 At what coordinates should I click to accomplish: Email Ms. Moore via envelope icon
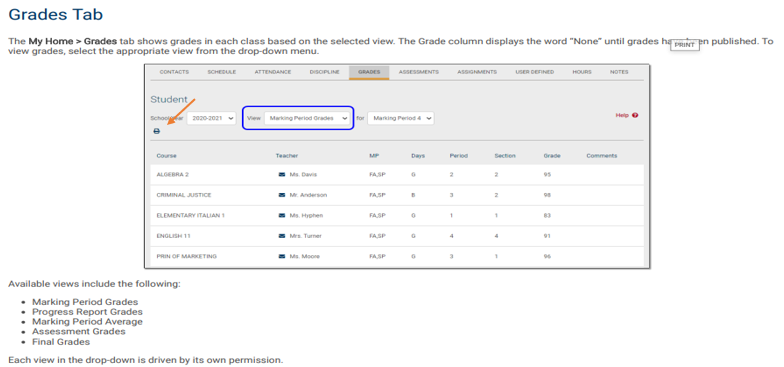282,256
